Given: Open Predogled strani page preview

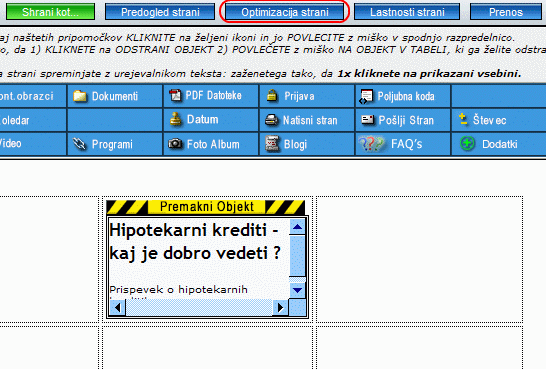Looking at the screenshot, I should 160,12.
